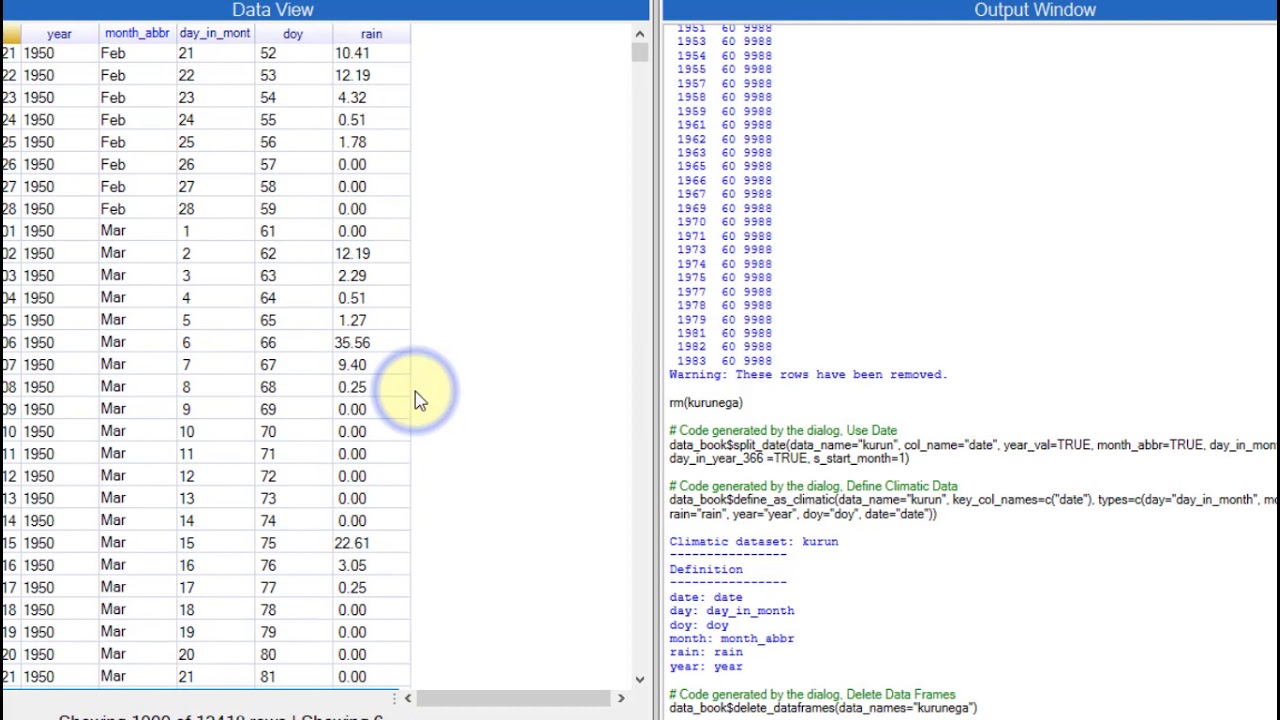
Task: Select the rain value 1.27
Action: point(352,320)
